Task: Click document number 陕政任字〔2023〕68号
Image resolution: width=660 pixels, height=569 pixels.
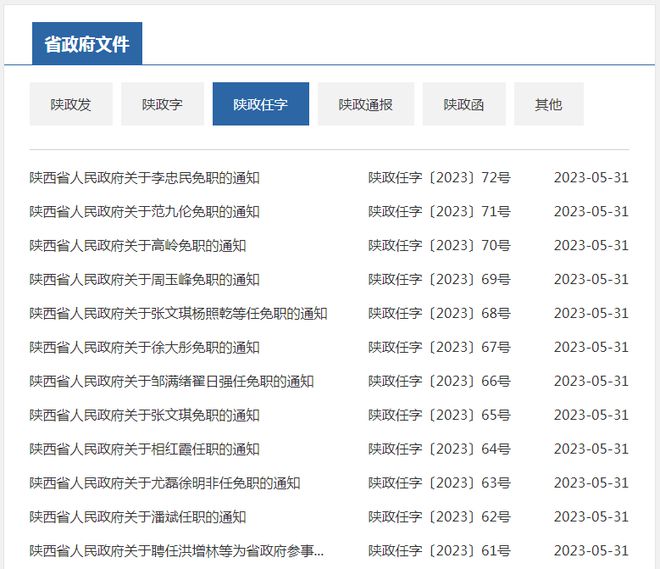Action: point(439,313)
